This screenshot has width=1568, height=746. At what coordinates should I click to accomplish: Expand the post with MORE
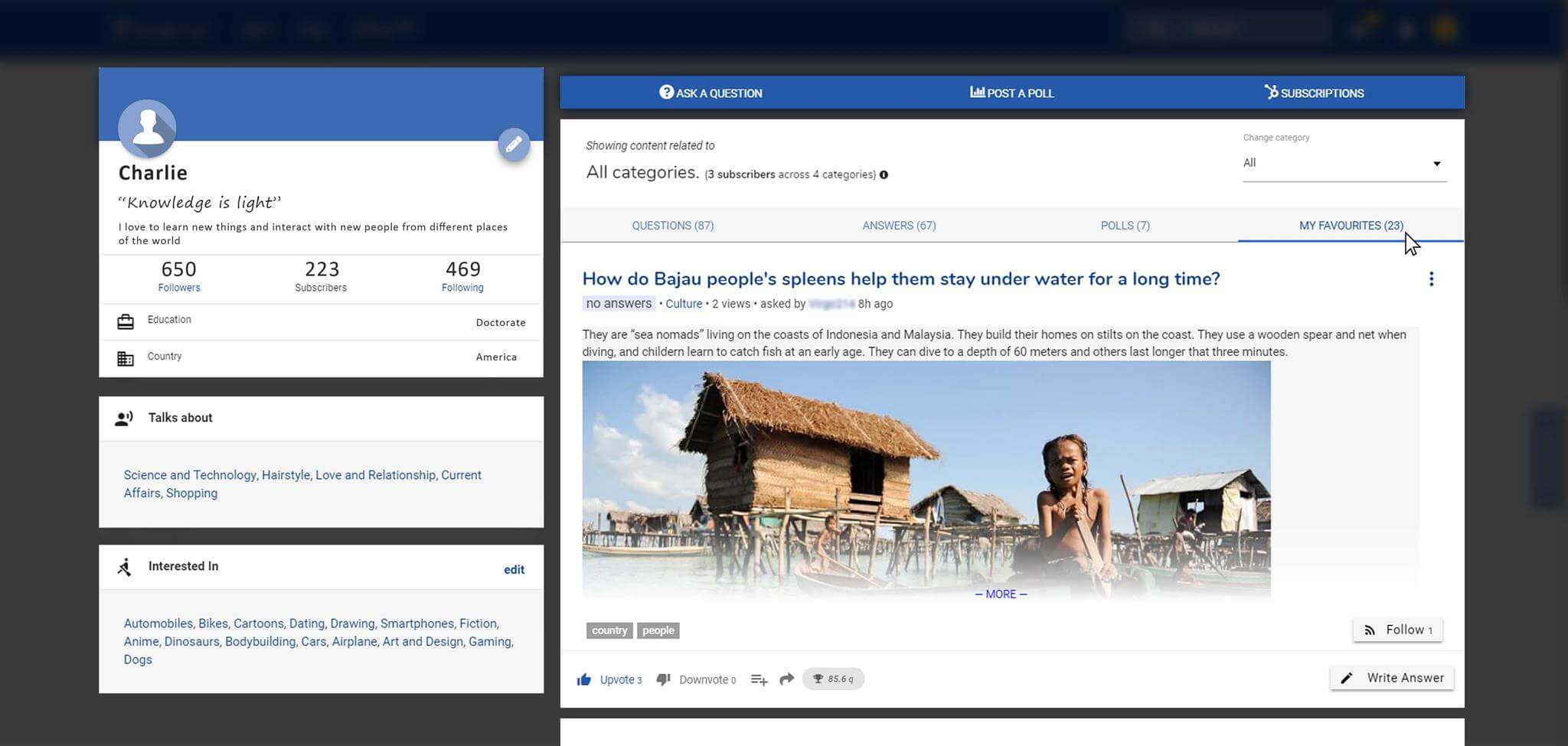[1001, 595]
